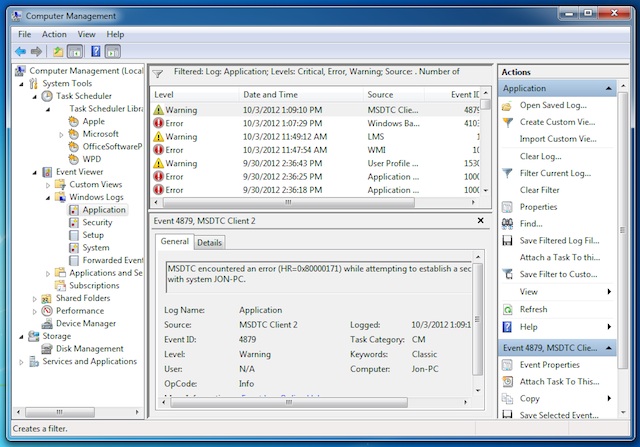Click Clear Filter in Actions pane
Screen dimensions: 640x447
pyautogui.click(x=539, y=190)
